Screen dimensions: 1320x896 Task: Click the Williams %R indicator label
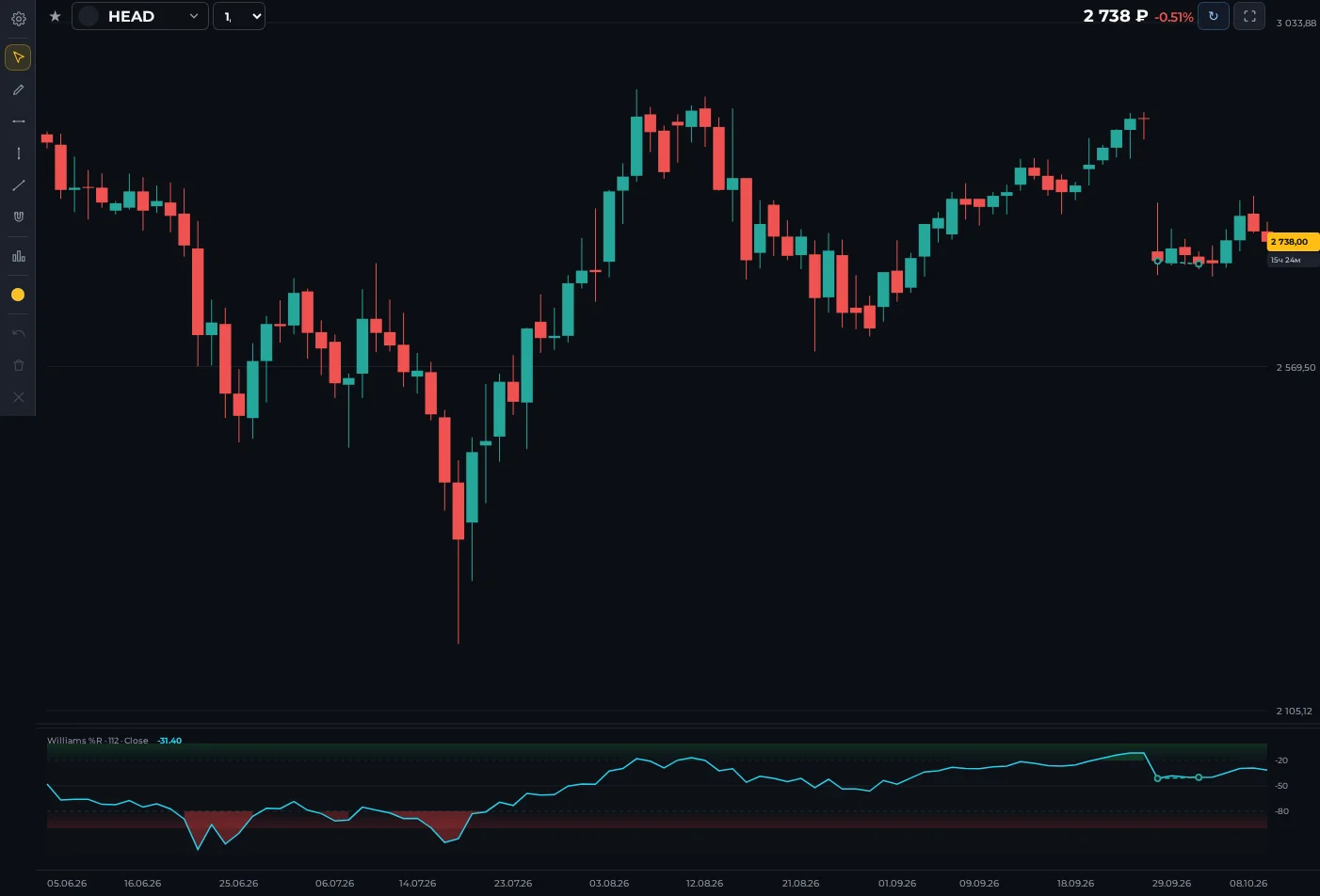pyautogui.click(x=98, y=741)
